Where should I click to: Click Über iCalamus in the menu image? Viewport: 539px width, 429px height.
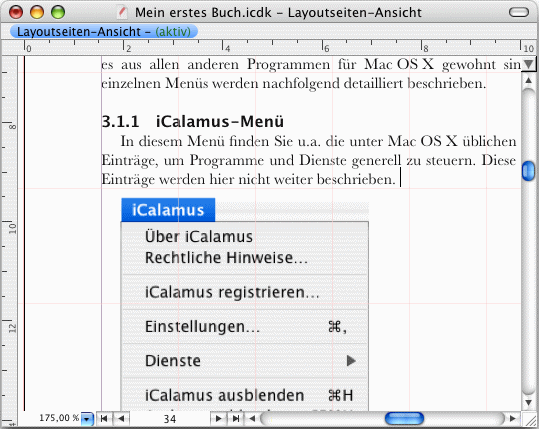click(x=199, y=237)
